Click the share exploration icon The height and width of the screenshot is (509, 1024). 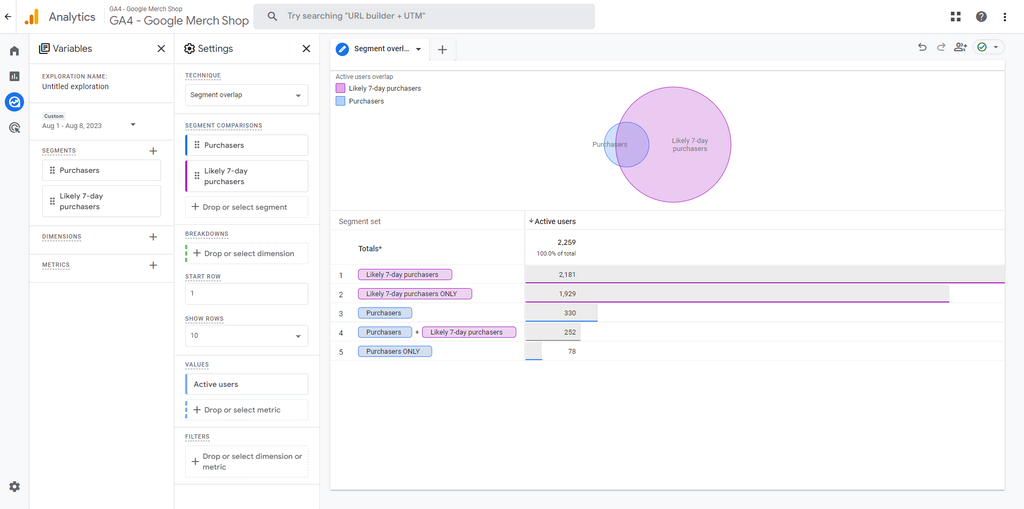click(x=961, y=47)
